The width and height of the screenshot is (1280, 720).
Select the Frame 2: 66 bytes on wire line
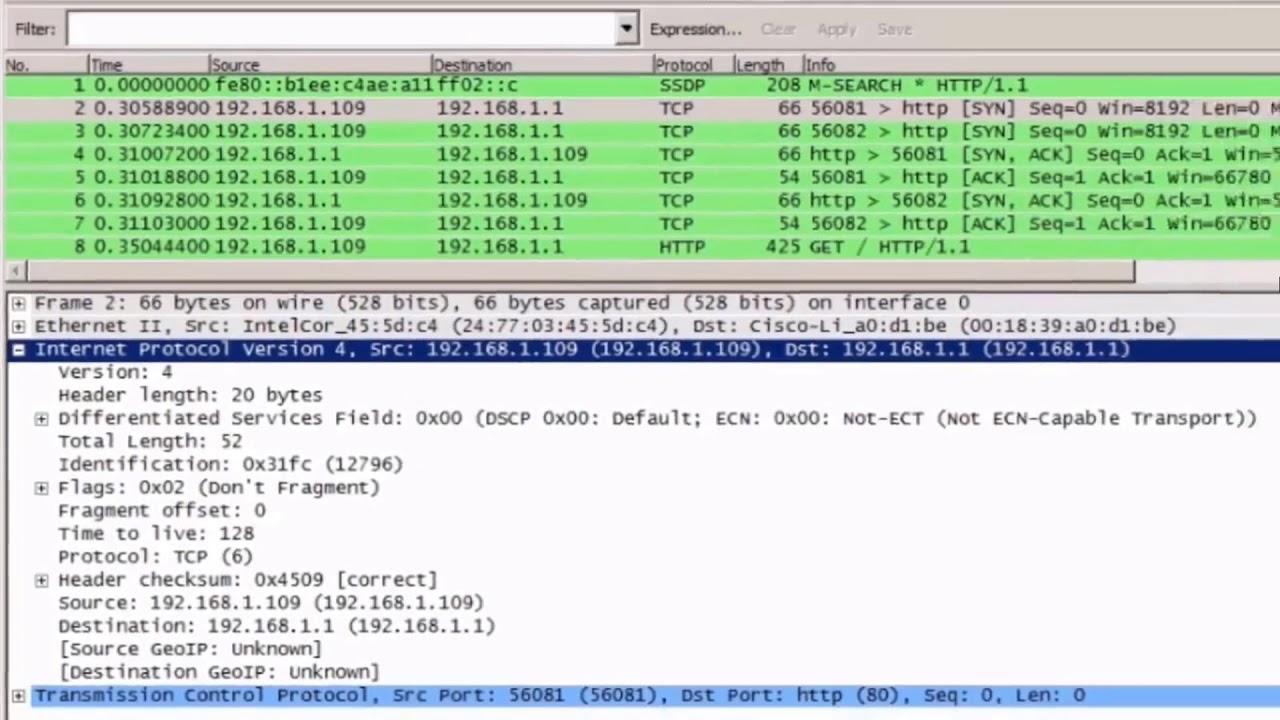point(502,303)
